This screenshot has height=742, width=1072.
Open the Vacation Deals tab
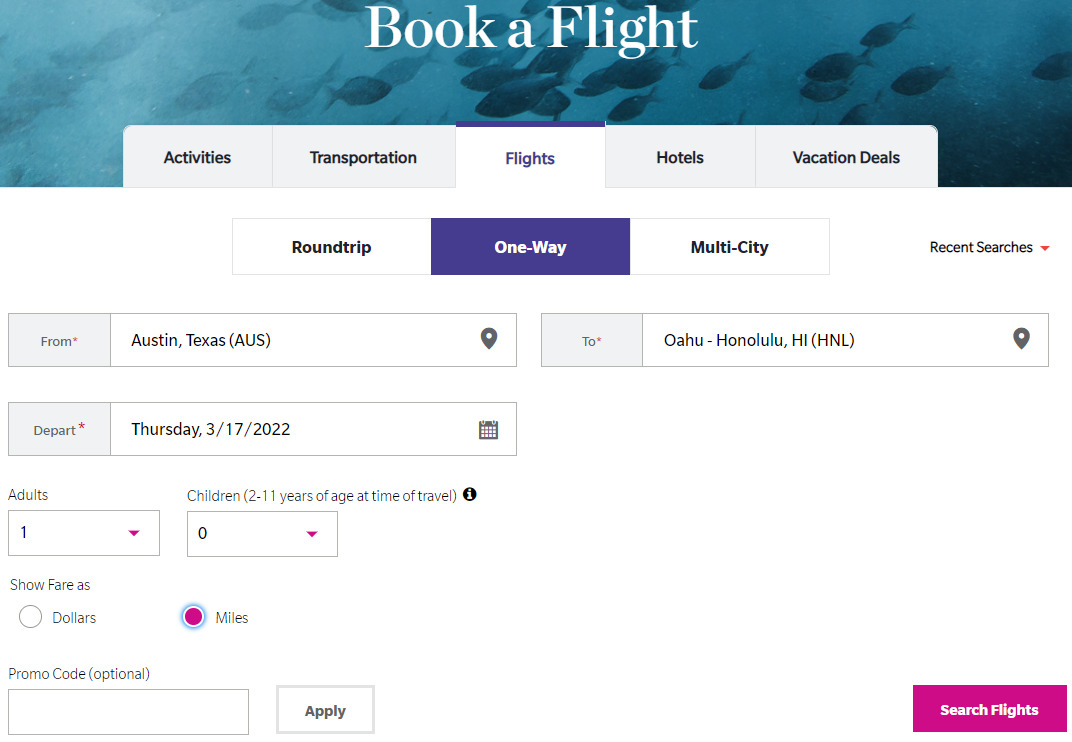pos(846,157)
